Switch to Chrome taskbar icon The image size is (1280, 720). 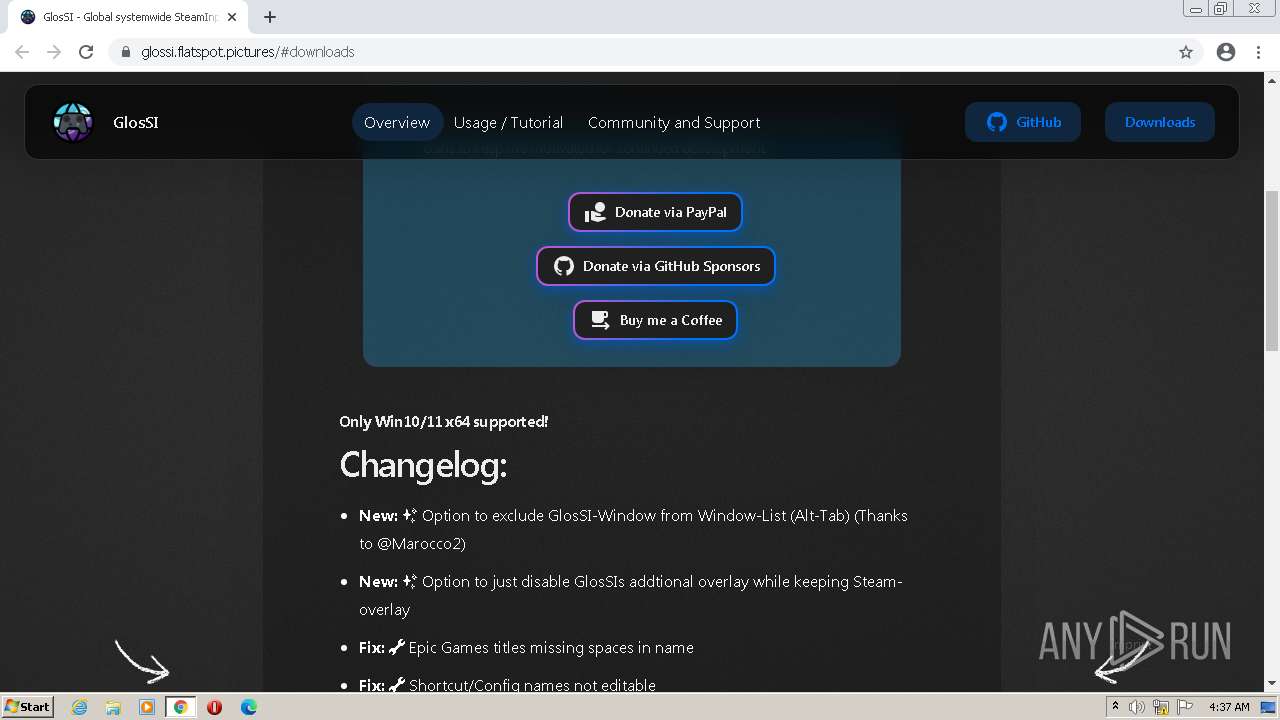click(180, 707)
